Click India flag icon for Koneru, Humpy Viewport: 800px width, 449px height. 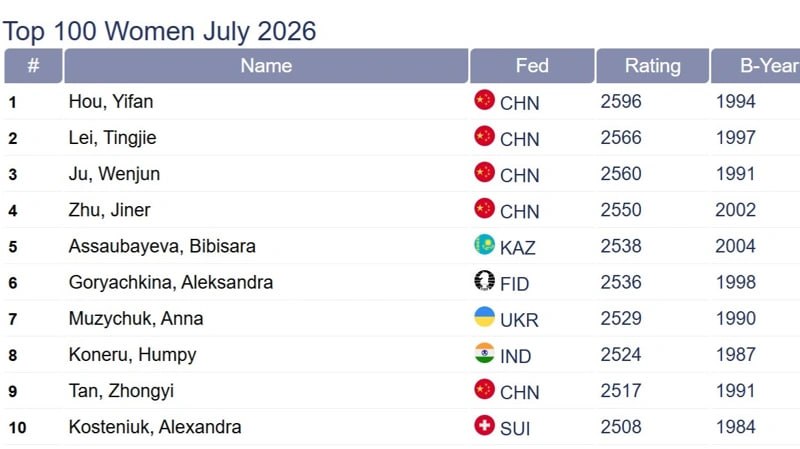tap(484, 353)
